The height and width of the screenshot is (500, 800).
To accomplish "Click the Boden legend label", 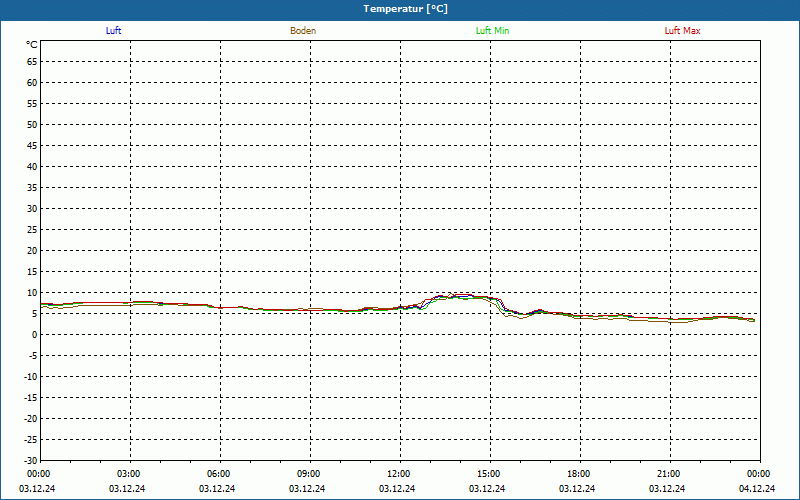I will (x=303, y=31).
